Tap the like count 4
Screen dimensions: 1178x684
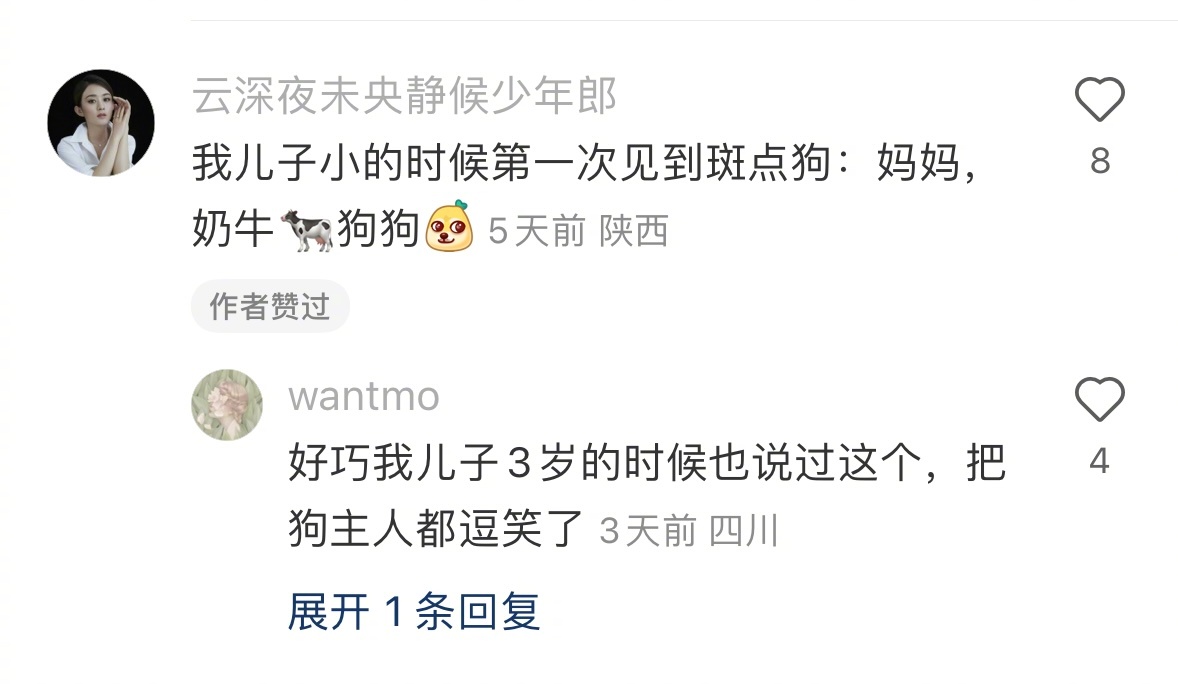click(1099, 461)
